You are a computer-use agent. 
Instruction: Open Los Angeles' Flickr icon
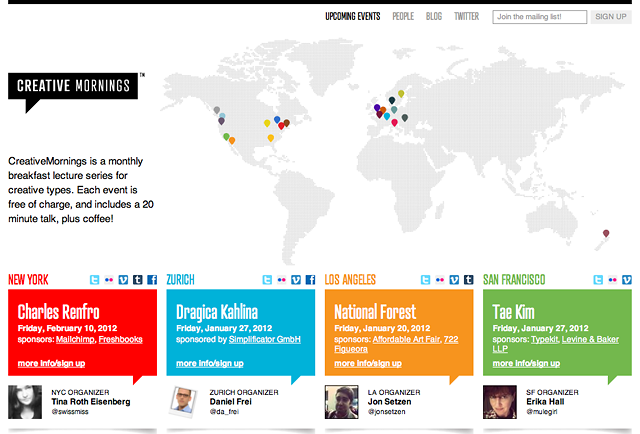[x=440, y=280]
